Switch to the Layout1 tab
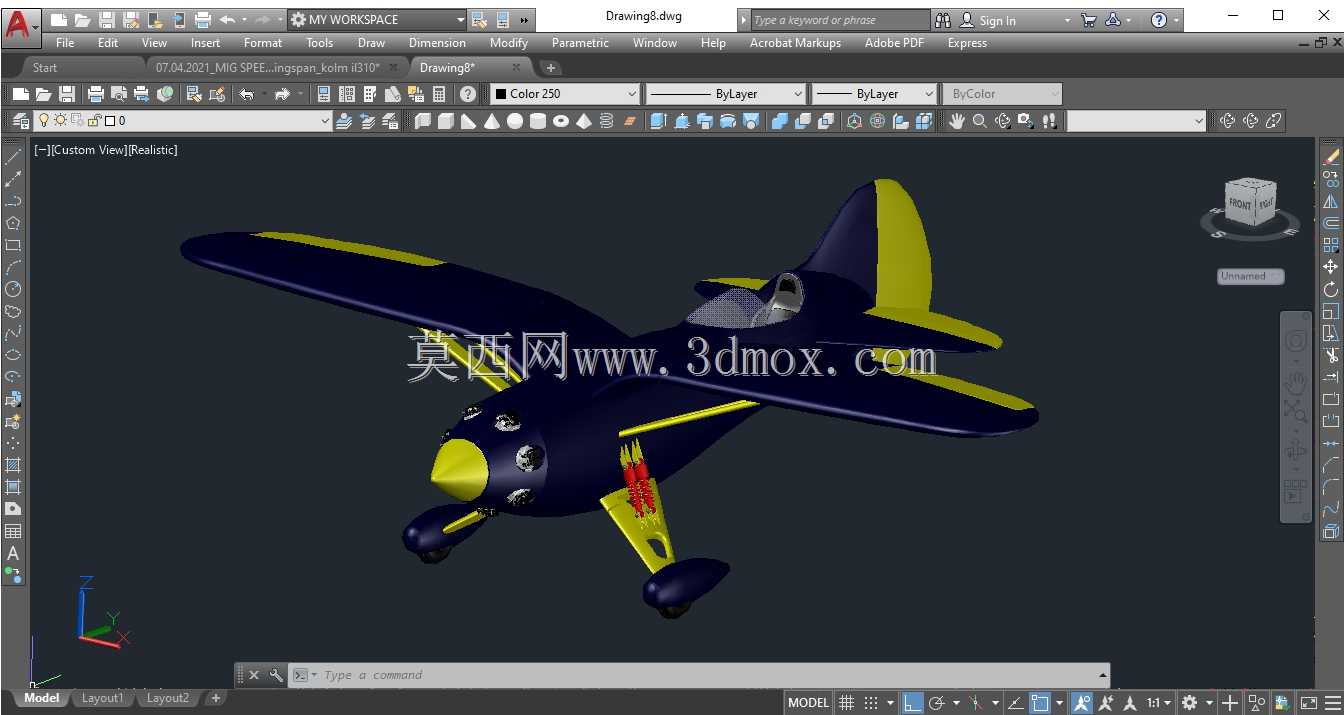This screenshot has width=1344, height=715. click(102, 698)
